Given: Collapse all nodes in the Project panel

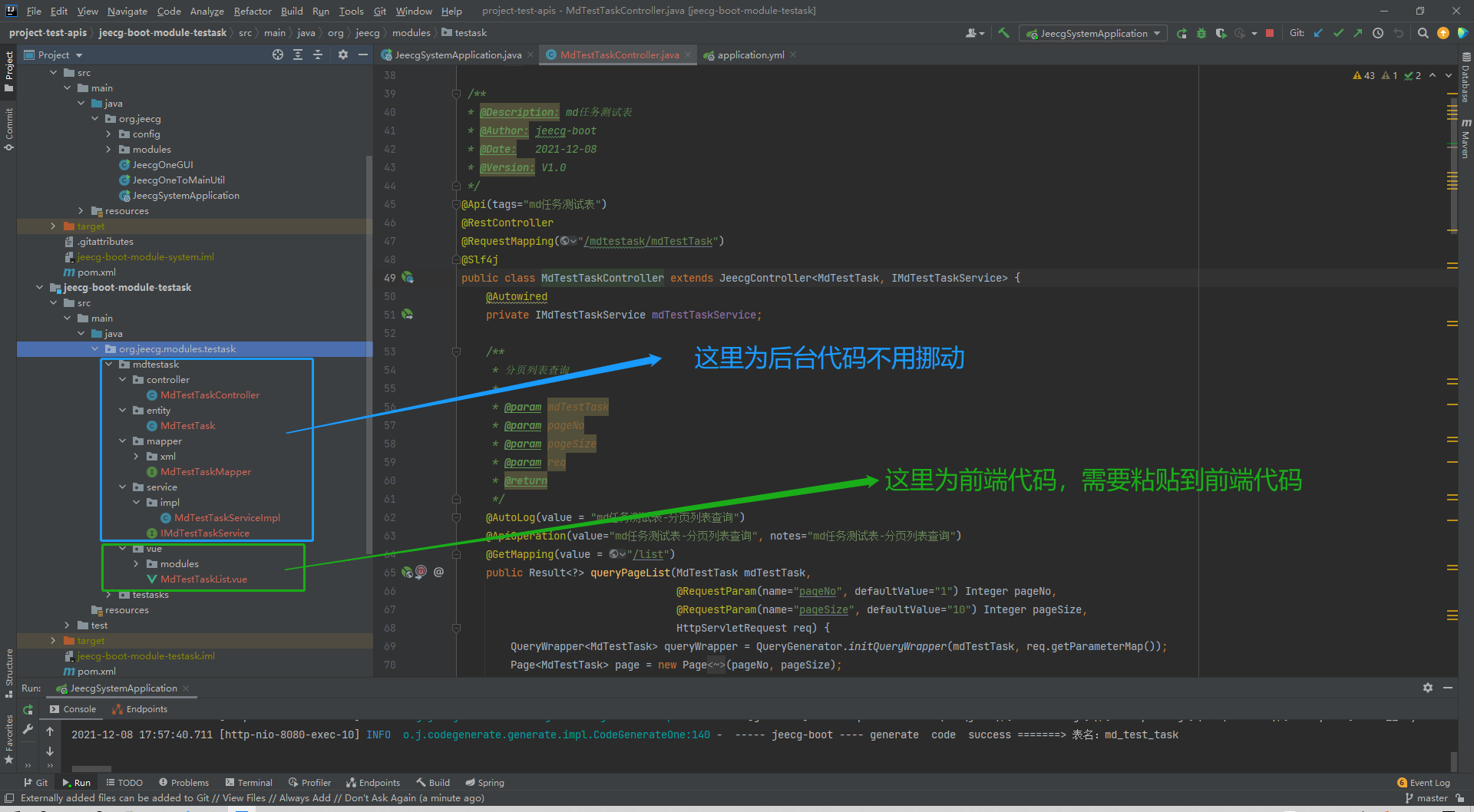Looking at the screenshot, I should 318,54.
